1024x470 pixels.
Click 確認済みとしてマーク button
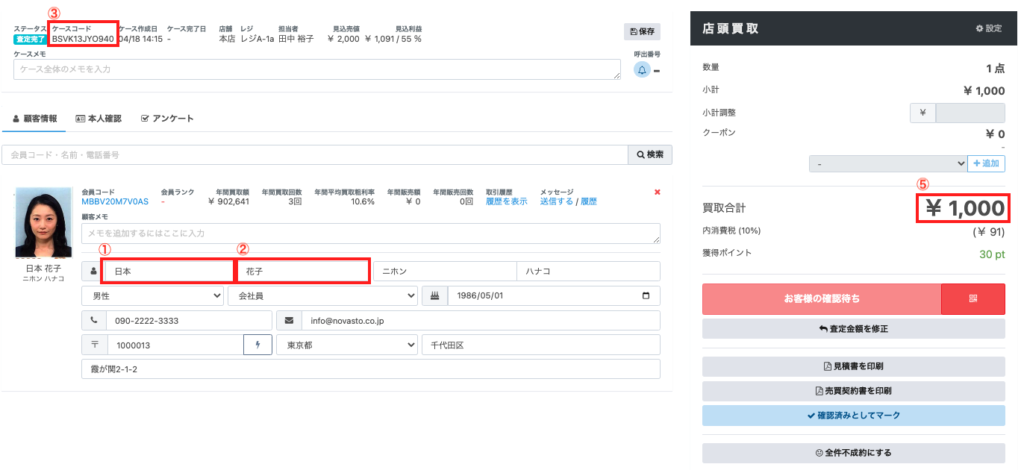pyautogui.click(x=854, y=415)
